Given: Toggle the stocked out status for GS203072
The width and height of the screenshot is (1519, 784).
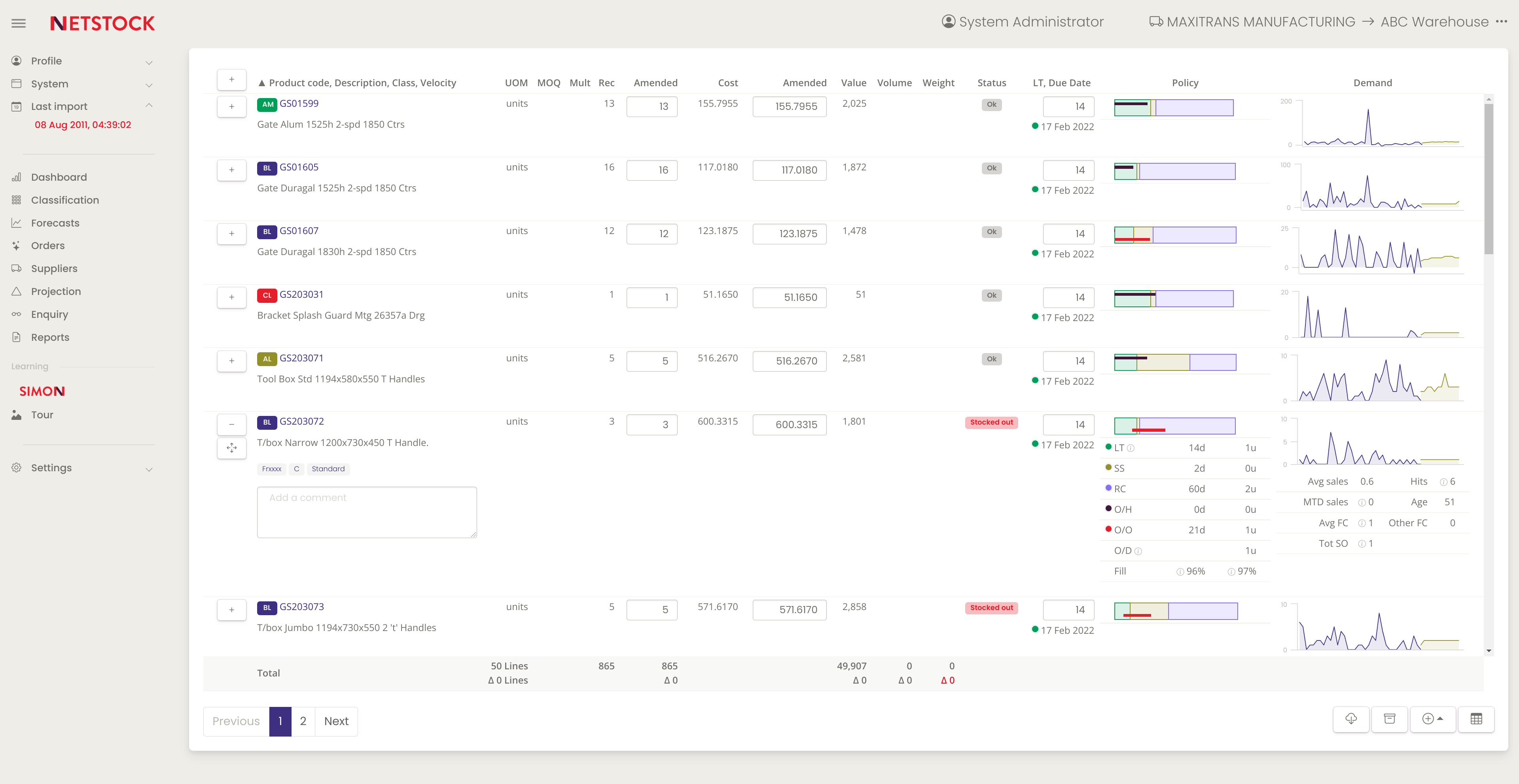Looking at the screenshot, I should (991, 421).
